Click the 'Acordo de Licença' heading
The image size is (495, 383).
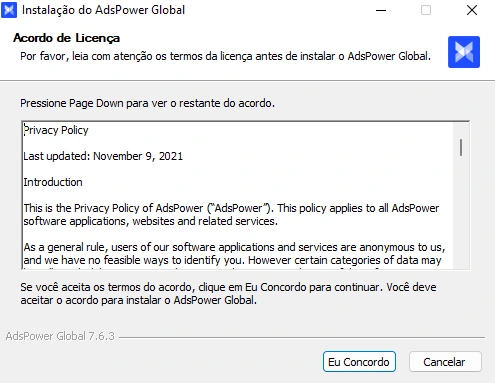click(x=66, y=38)
